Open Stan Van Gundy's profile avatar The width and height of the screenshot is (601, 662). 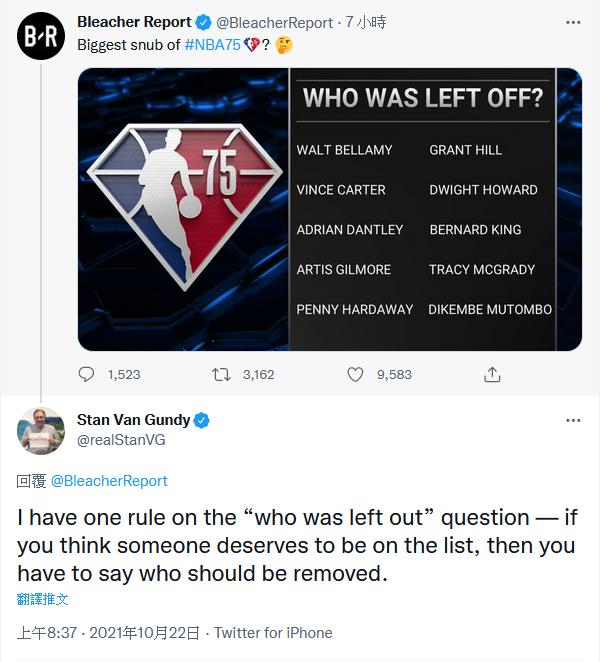(x=40, y=431)
